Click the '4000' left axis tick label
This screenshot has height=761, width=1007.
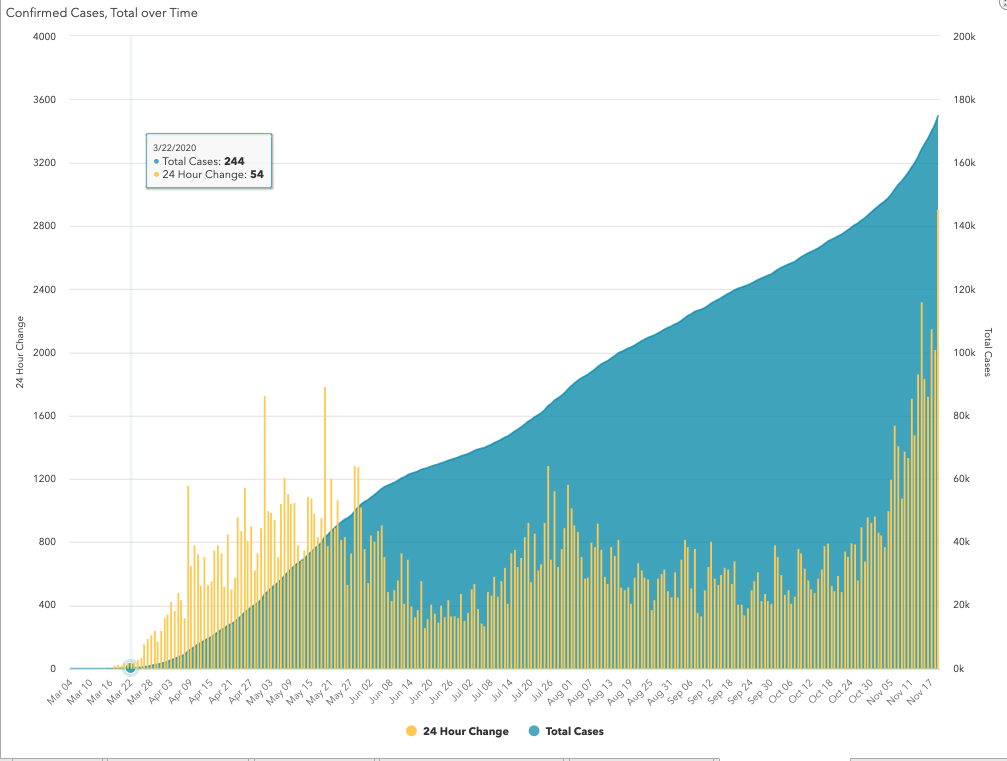pos(44,37)
